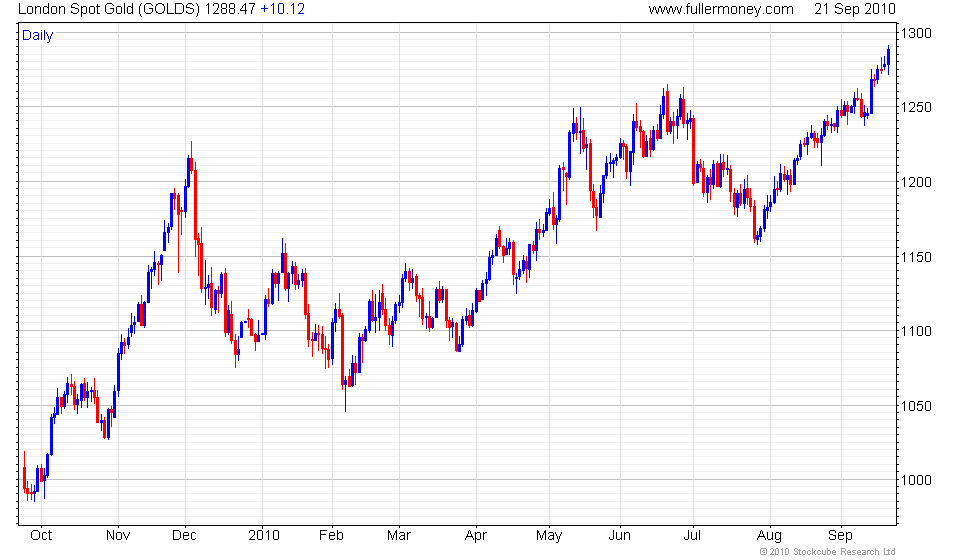Image resolution: width=980 pixels, height=560 pixels.
Task: Click the Feb month axis label
Action: click(331, 535)
